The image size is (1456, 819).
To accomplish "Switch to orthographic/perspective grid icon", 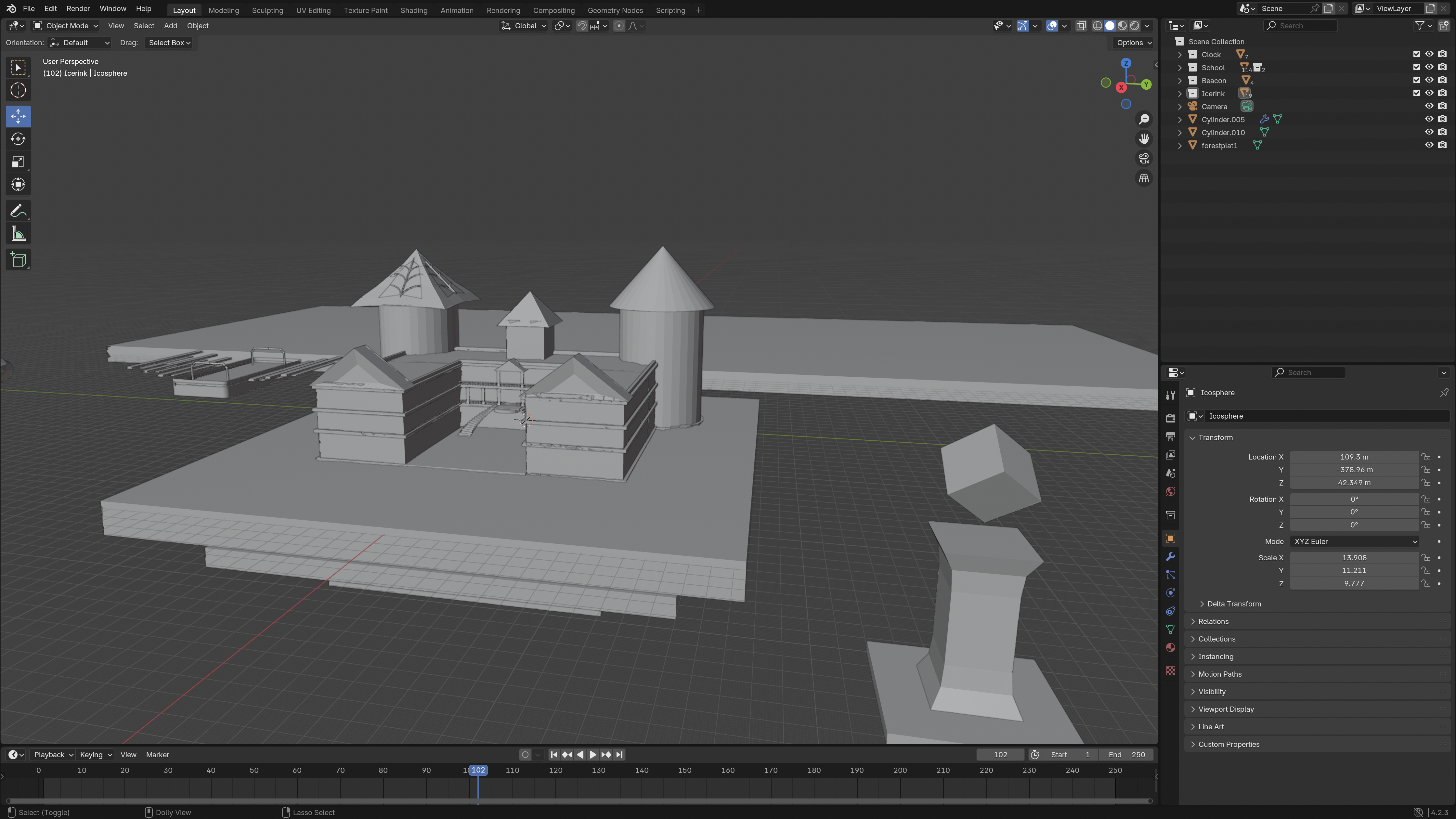I will tap(1144, 178).
